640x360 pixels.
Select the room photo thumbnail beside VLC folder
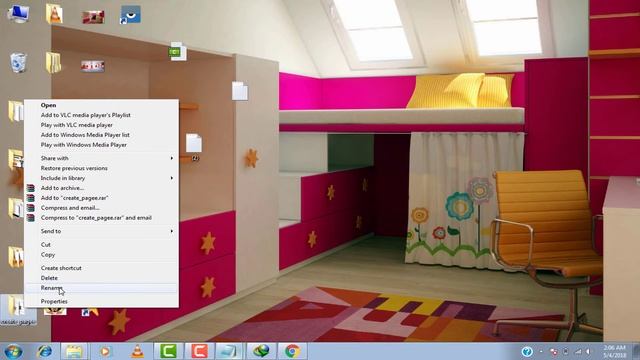(93, 17)
